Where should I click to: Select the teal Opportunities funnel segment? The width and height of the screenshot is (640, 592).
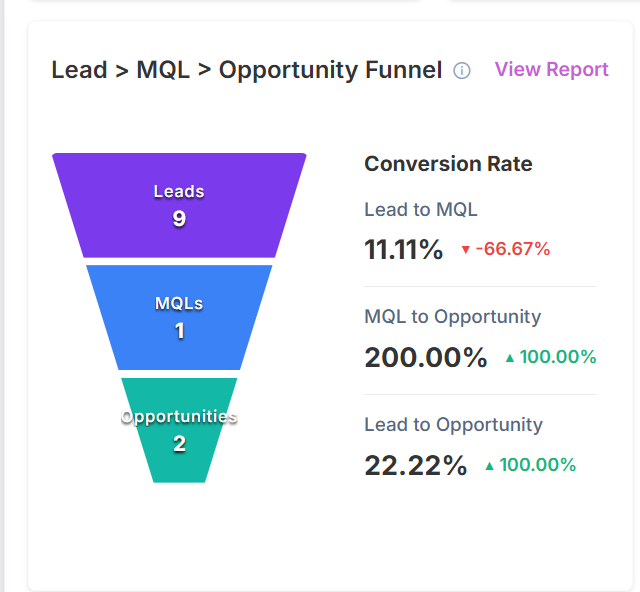point(179,430)
